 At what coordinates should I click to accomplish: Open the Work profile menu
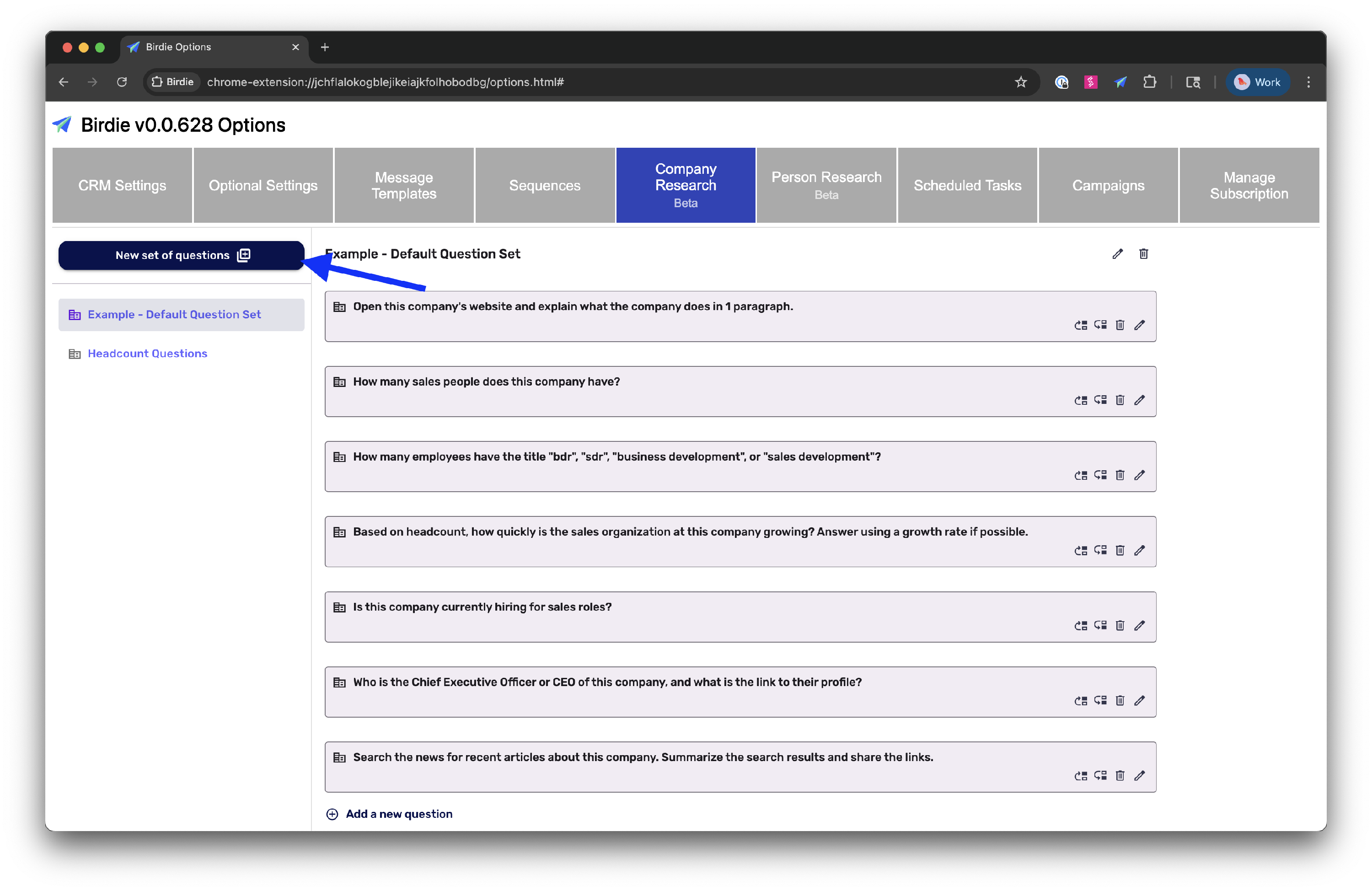(x=1257, y=82)
